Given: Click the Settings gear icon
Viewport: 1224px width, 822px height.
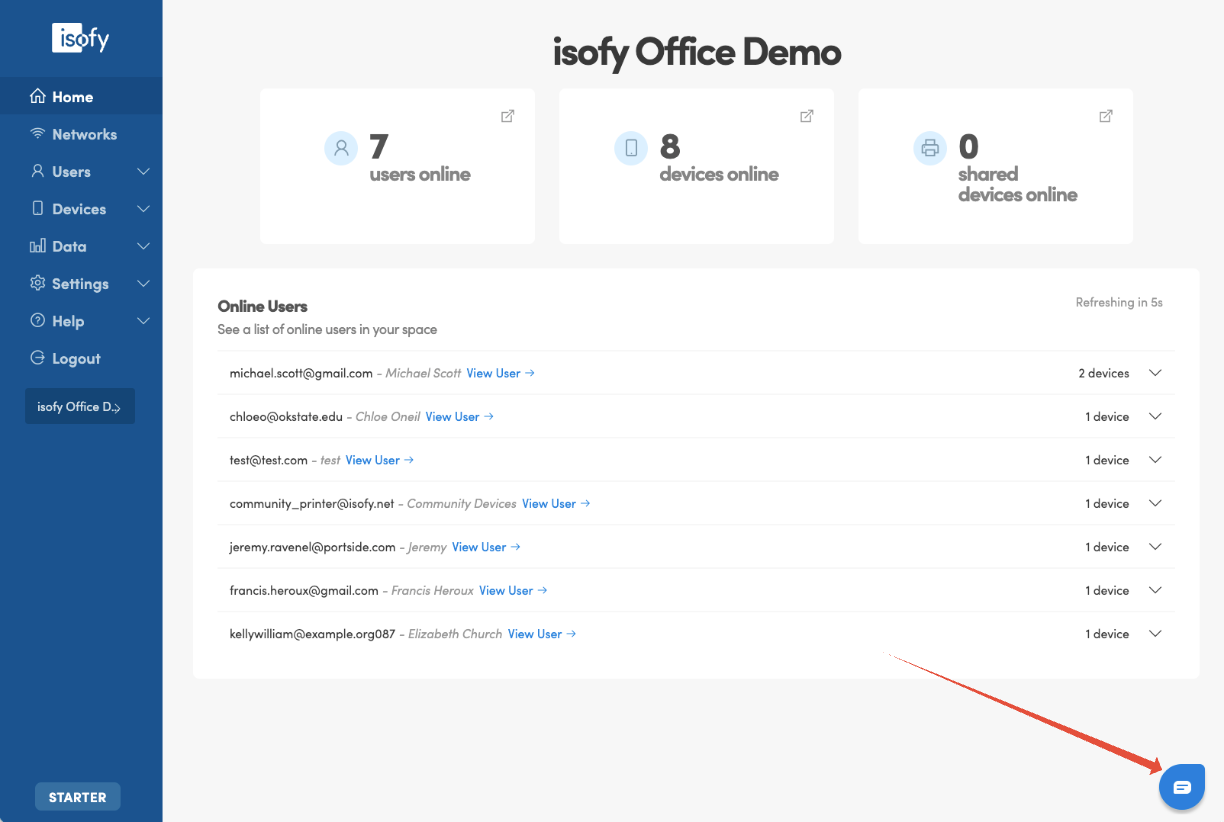Looking at the screenshot, I should click(38, 283).
